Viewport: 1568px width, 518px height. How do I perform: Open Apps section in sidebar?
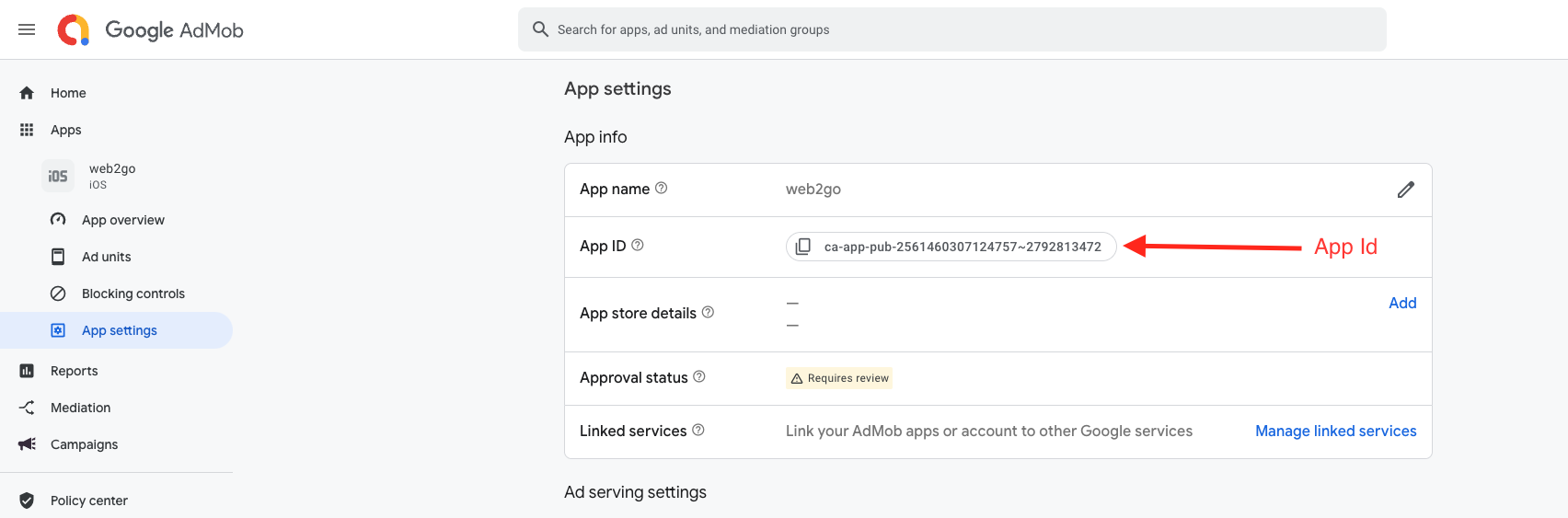pyautogui.click(x=65, y=130)
